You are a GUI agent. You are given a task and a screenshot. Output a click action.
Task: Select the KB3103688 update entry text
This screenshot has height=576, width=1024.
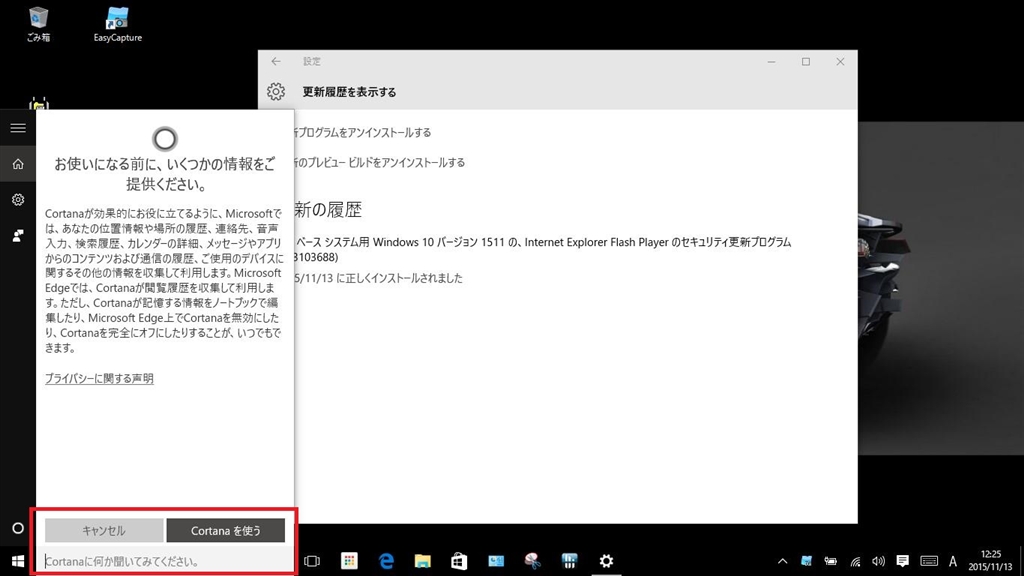[543, 249]
